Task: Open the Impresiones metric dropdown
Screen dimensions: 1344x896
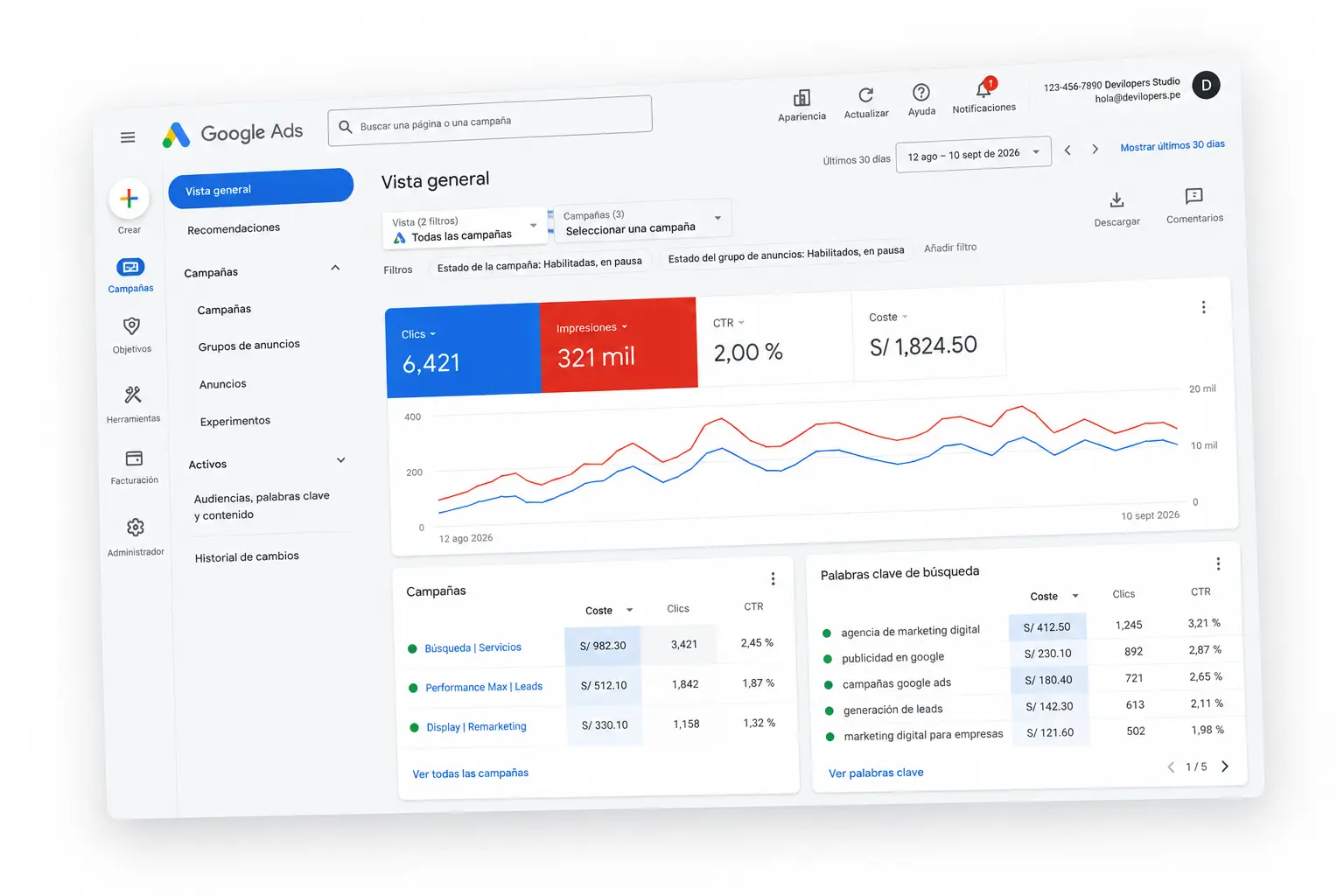Action: [x=591, y=327]
